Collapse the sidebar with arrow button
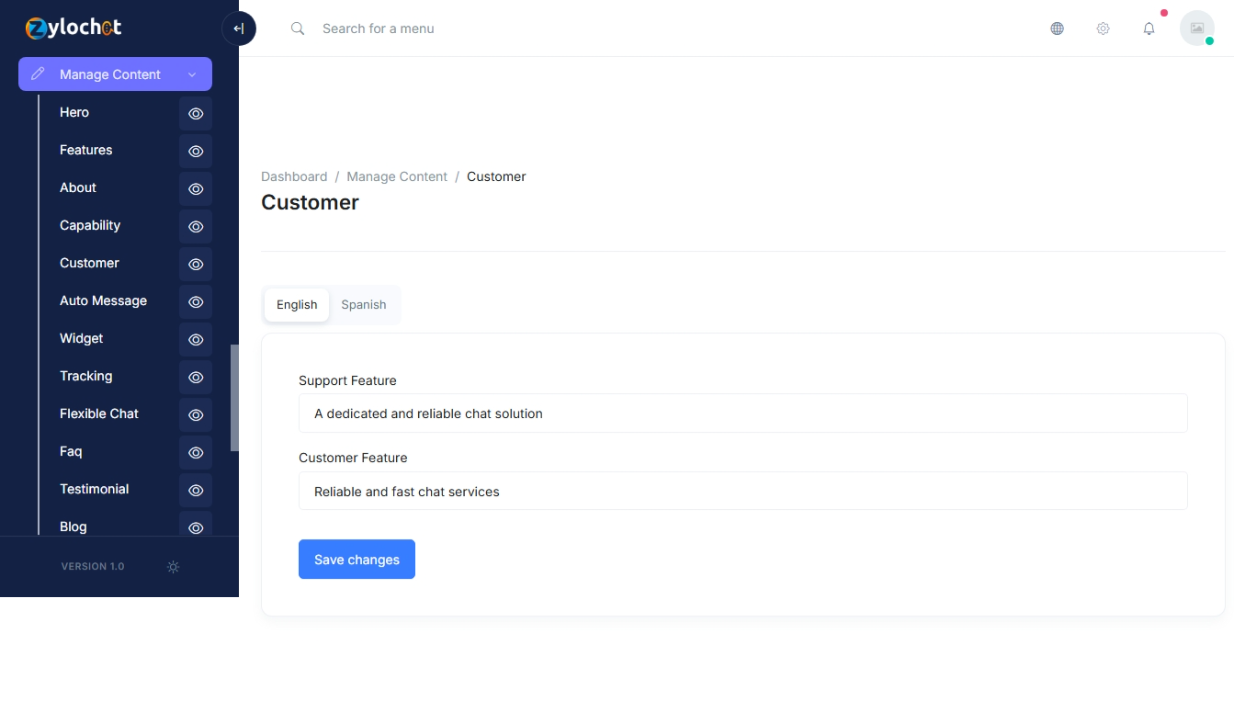Image resolution: width=1234 pixels, height=723 pixels. [x=238, y=29]
